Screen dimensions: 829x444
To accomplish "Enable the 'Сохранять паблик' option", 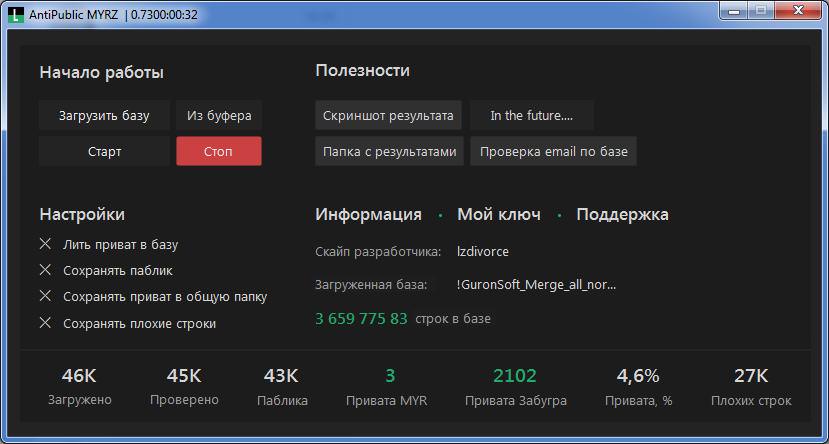I will [45, 270].
